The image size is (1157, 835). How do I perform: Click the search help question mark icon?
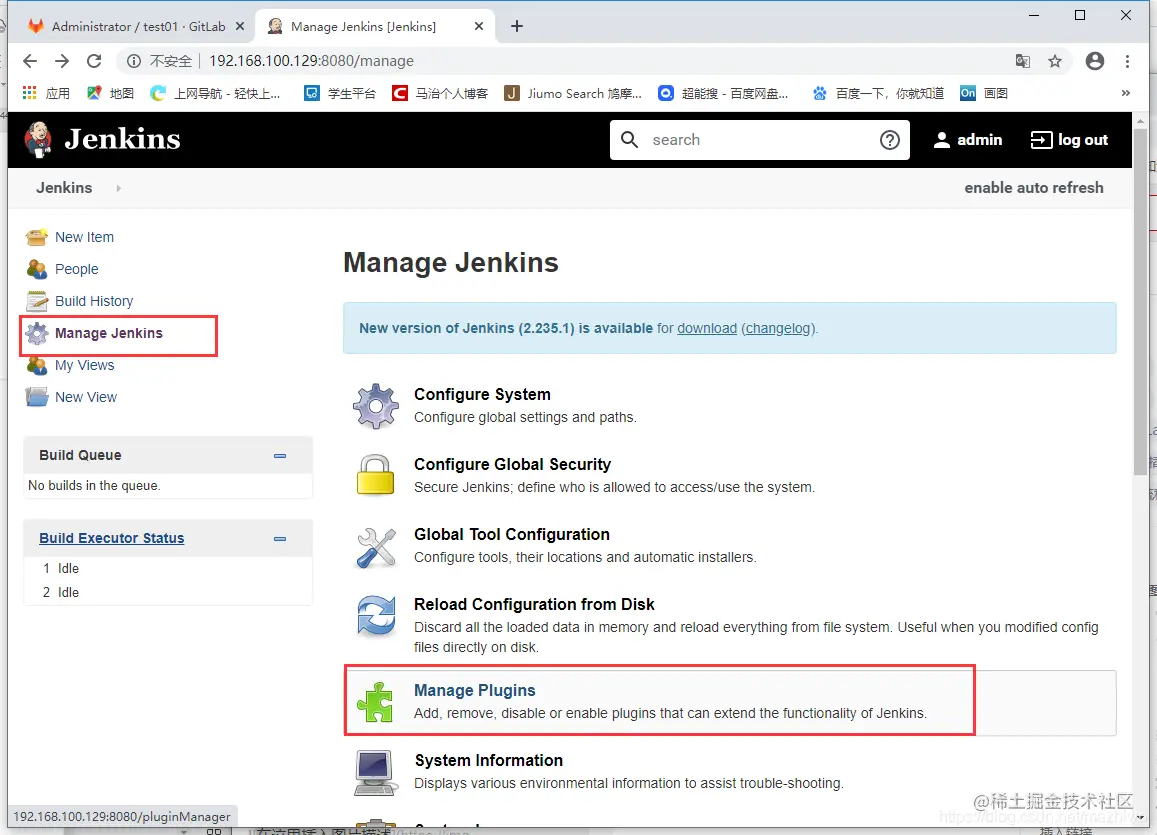click(x=890, y=140)
